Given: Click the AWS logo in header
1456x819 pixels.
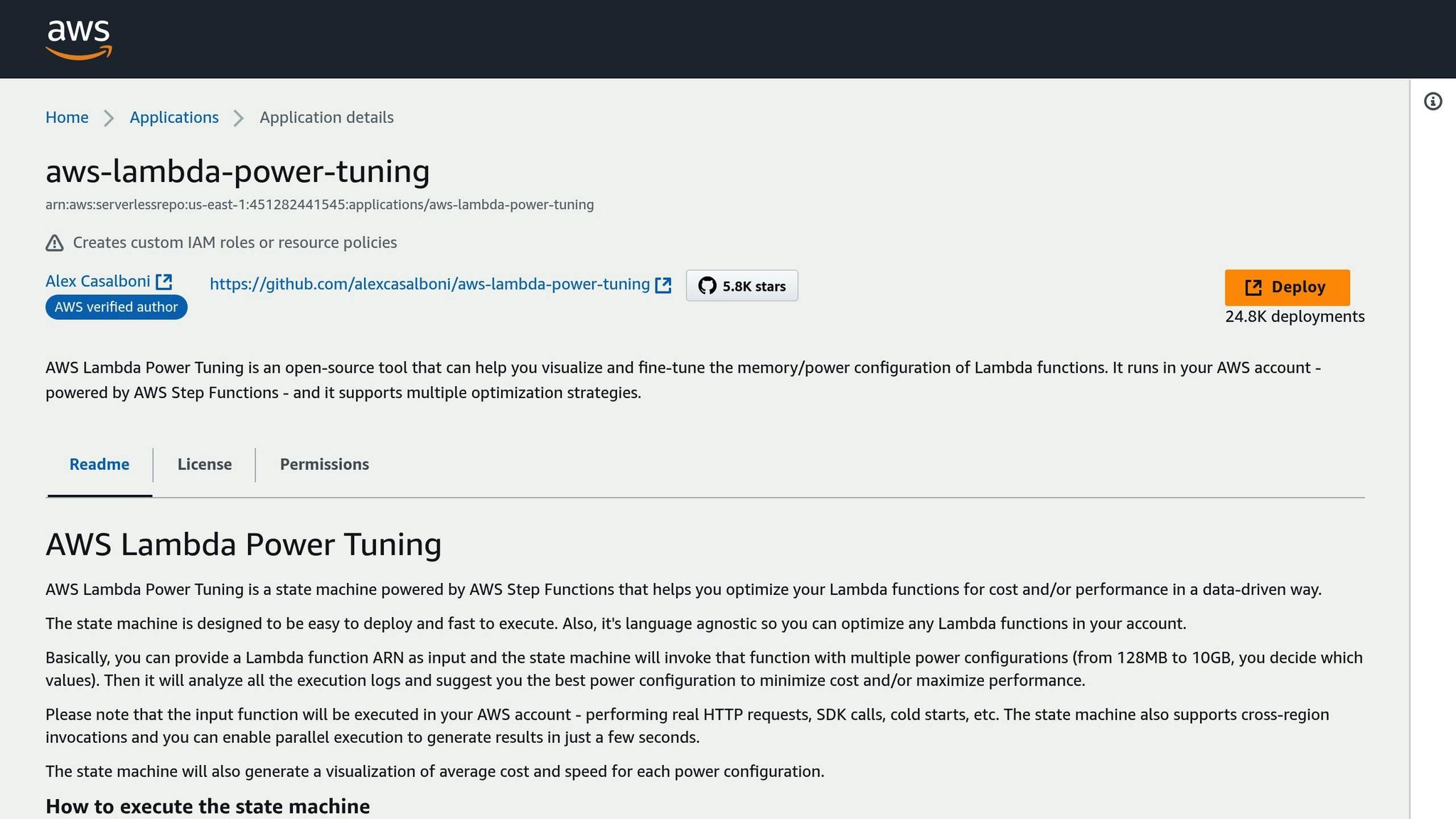Looking at the screenshot, I should (x=78, y=39).
